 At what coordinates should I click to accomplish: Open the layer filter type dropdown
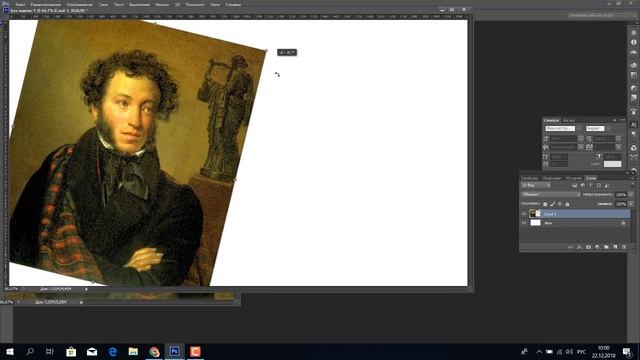pyautogui.click(x=536, y=186)
